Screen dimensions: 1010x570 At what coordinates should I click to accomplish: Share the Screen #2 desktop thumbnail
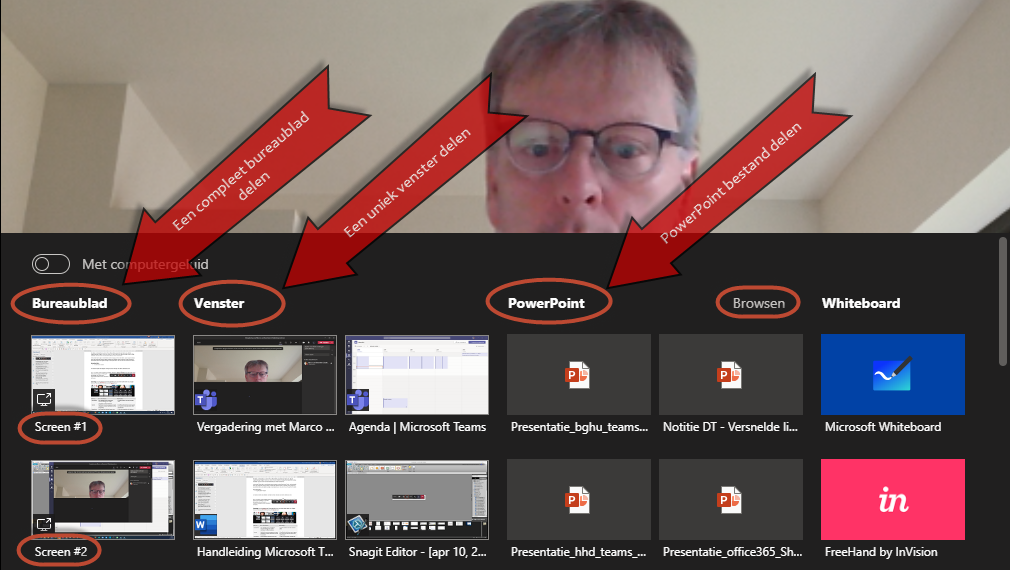tap(103, 499)
